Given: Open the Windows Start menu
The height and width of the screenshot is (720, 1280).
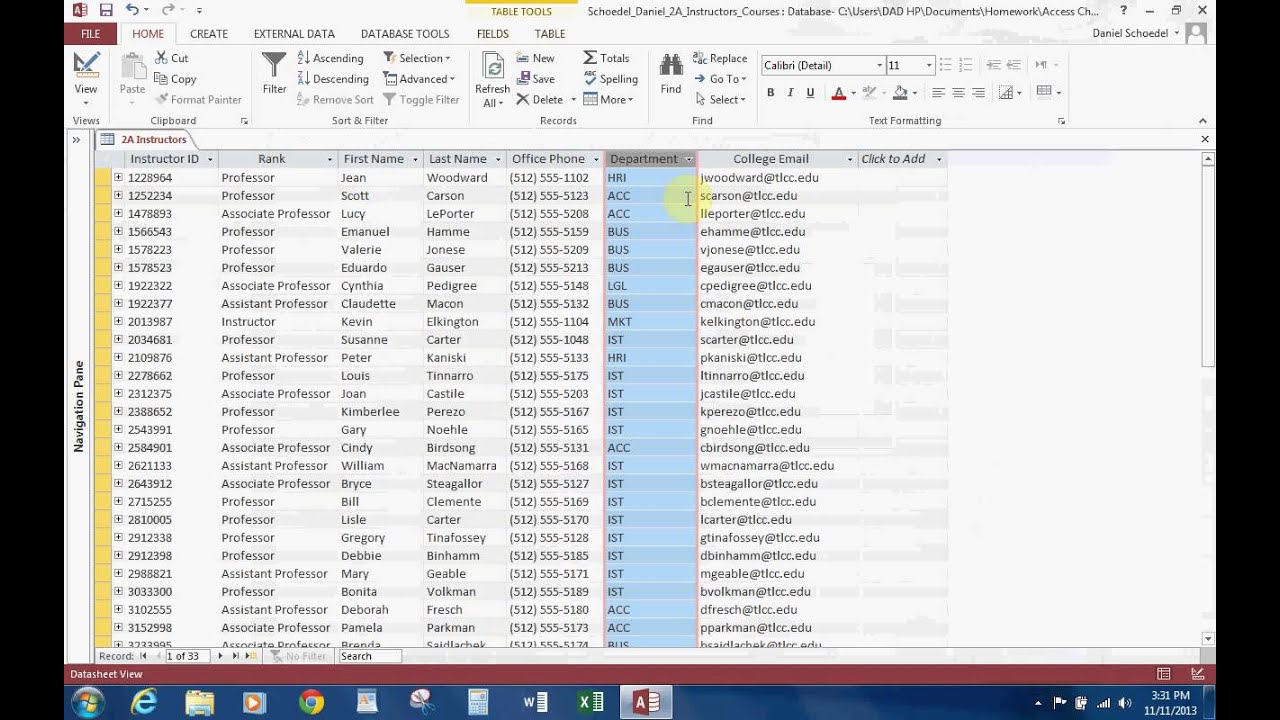Looking at the screenshot, I should point(87,703).
